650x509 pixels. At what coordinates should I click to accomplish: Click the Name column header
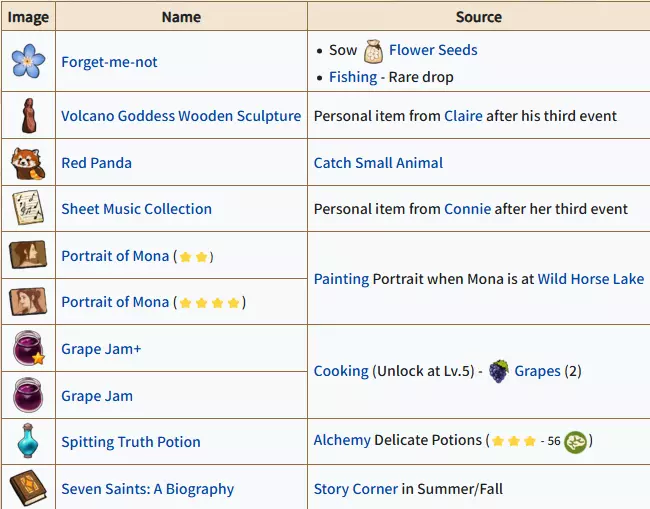click(x=181, y=17)
